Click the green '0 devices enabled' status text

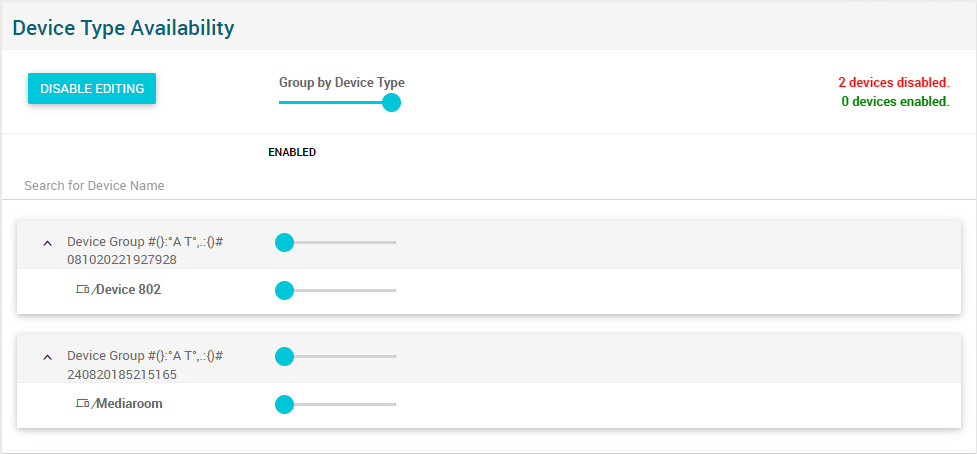coord(893,102)
